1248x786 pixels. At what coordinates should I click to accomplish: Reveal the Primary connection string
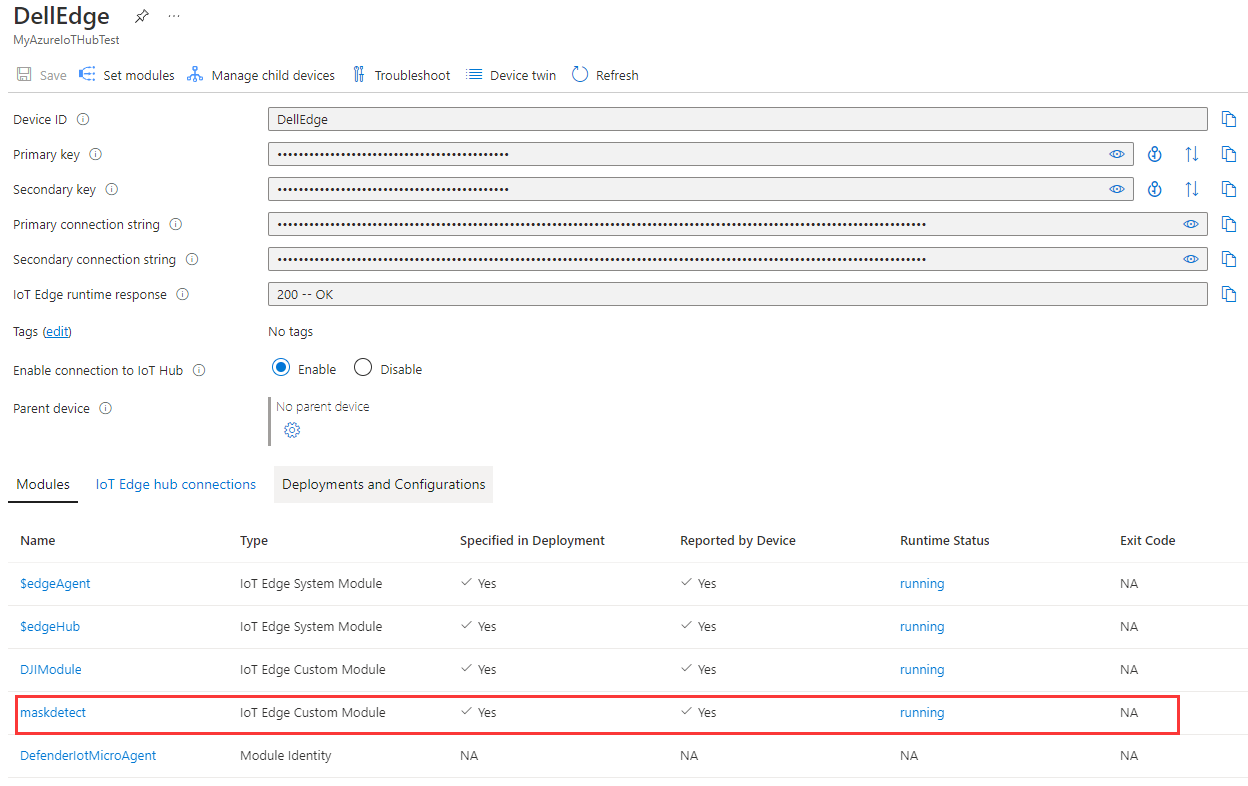1191,224
